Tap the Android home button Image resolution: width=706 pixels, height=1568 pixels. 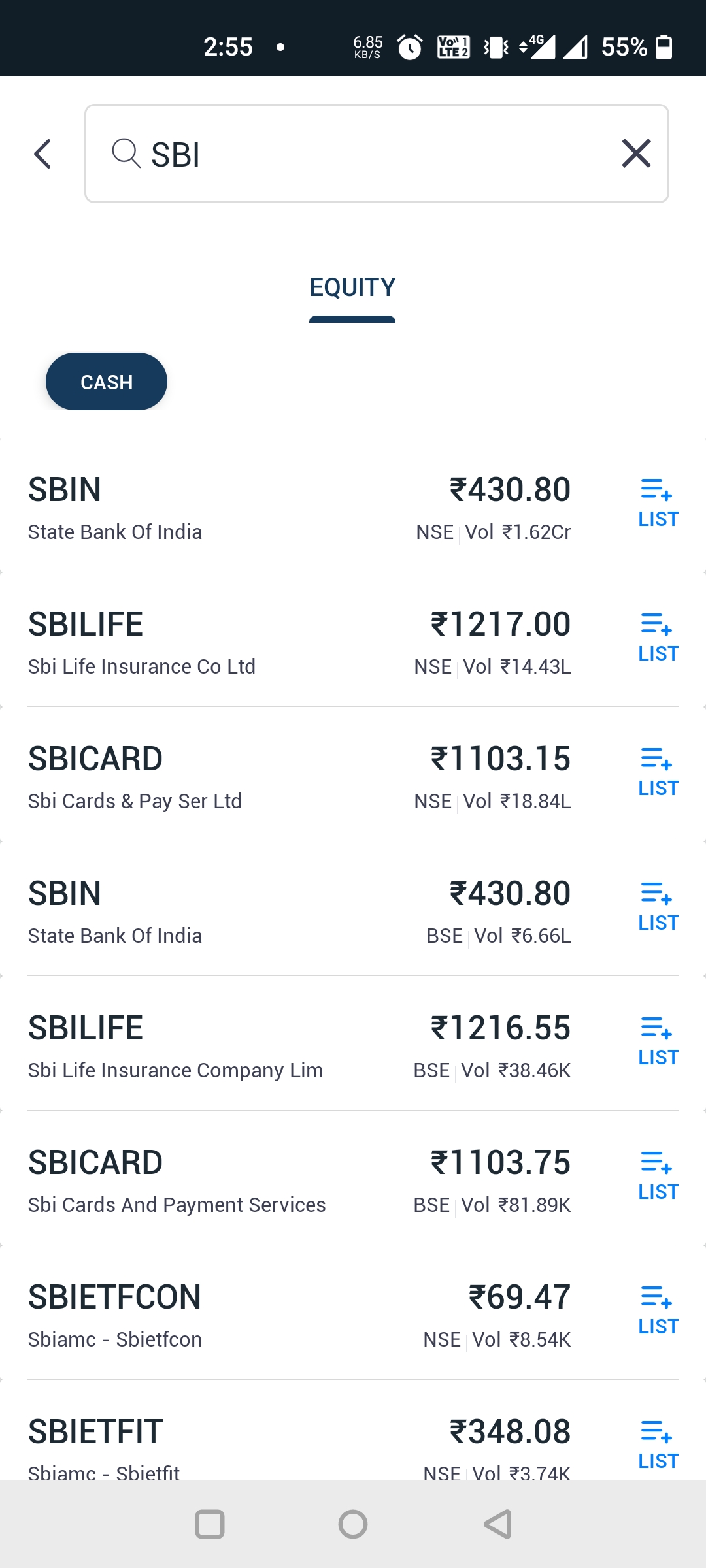(x=353, y=1524)
